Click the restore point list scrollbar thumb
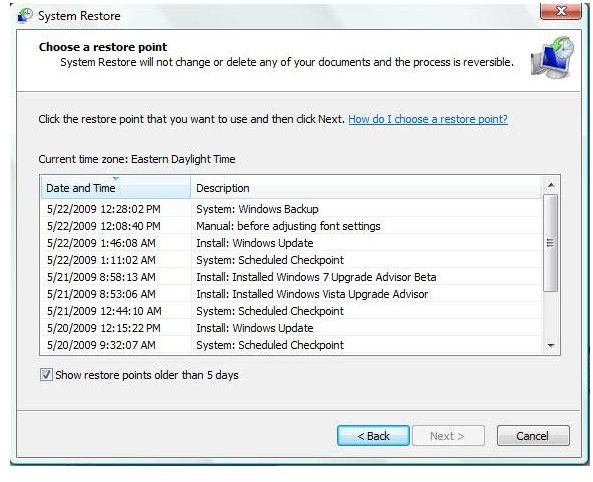593x482 pixels. pos(551,243)
